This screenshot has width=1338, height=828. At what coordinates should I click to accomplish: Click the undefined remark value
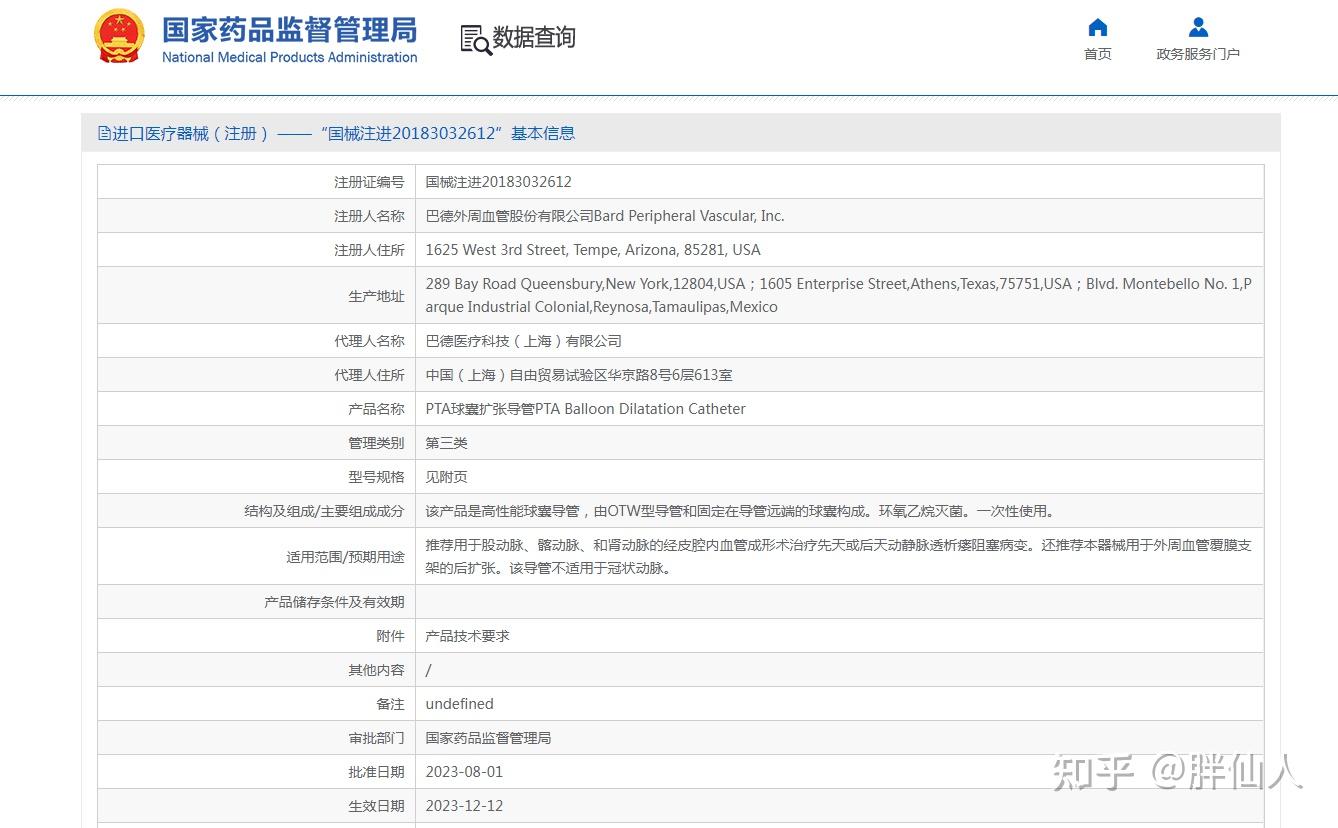tap(459, 704)
